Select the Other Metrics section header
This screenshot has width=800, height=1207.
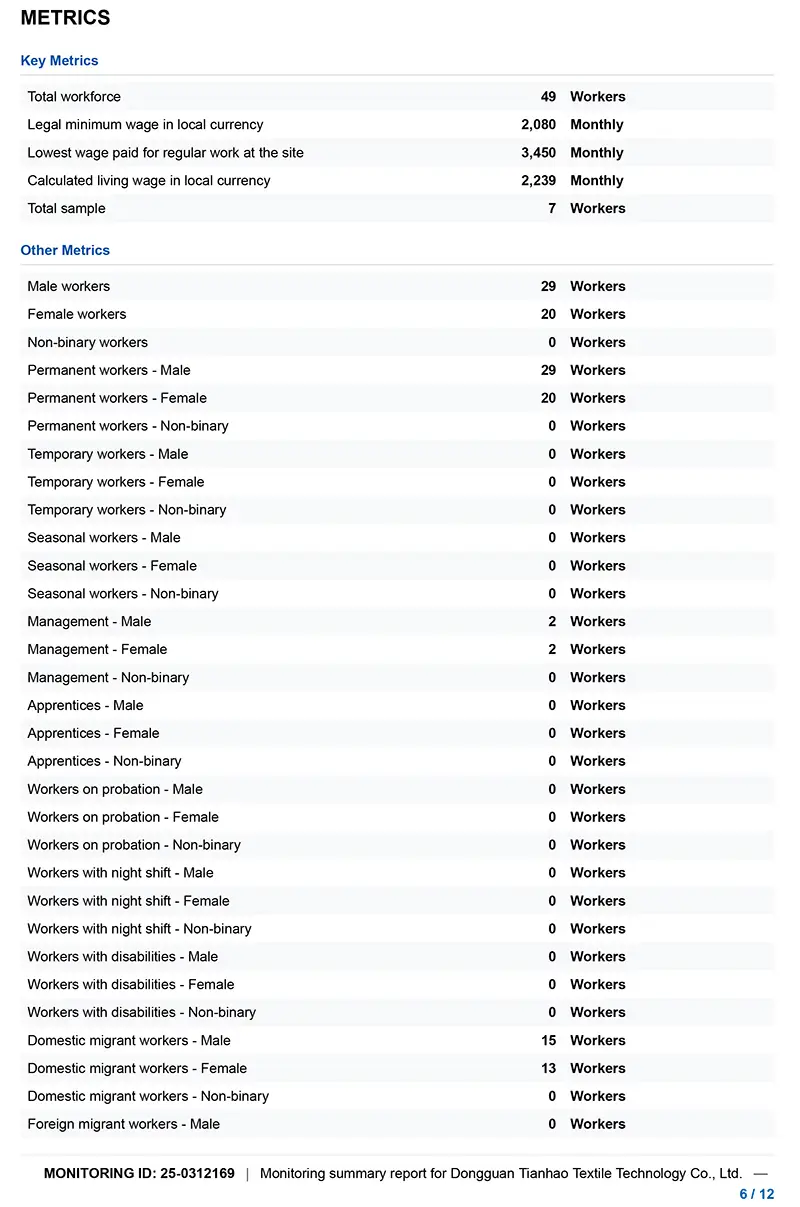pyautogui.click(x=65, y=250)
